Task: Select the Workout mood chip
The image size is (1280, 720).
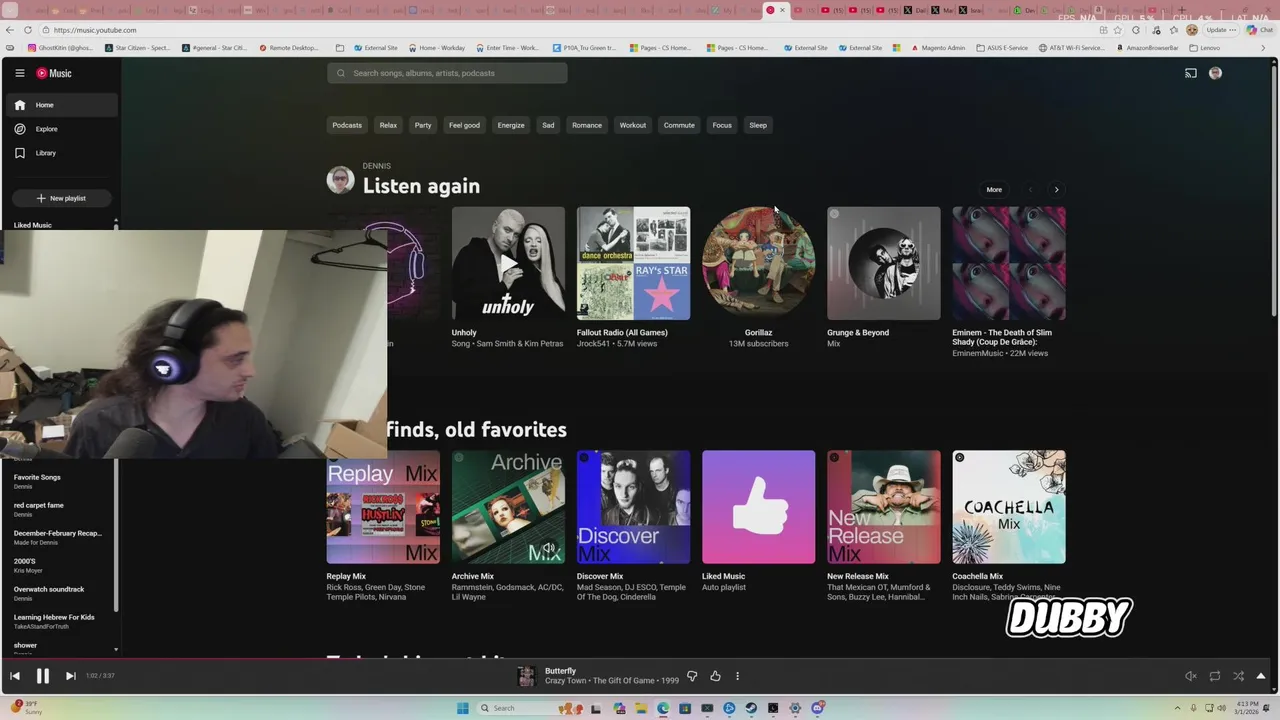Action: click(633, 125)
